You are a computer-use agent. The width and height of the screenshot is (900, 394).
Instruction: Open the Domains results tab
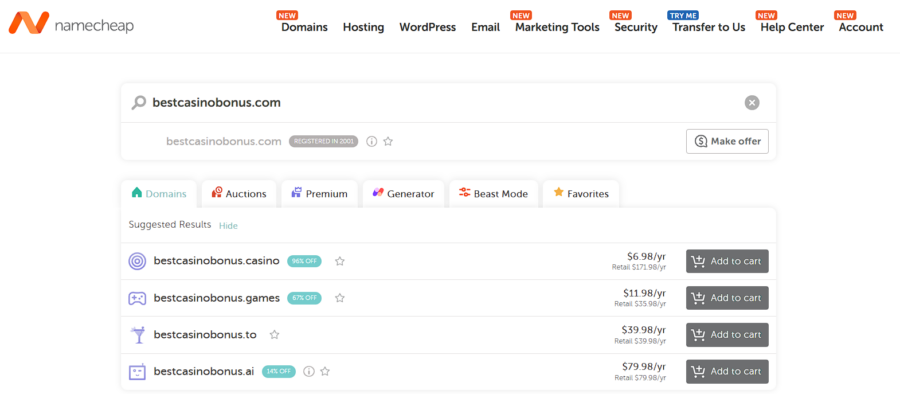158,194
